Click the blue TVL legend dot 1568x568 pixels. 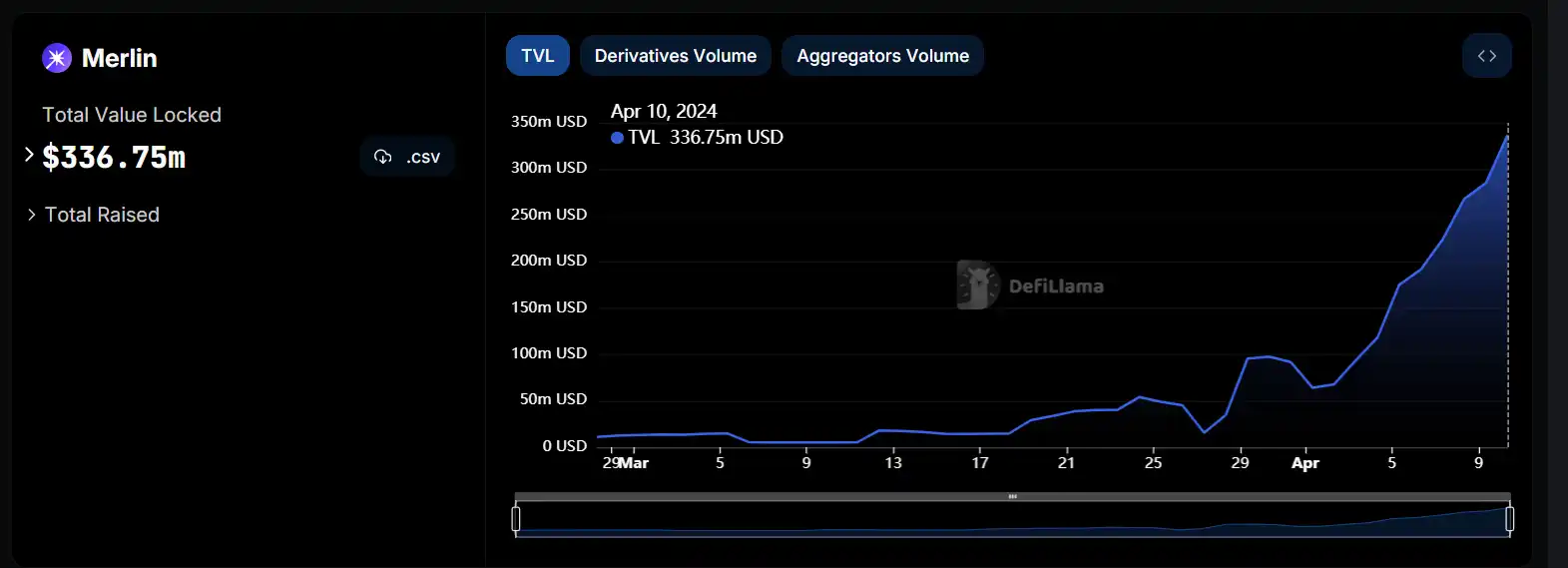(617, 138)
